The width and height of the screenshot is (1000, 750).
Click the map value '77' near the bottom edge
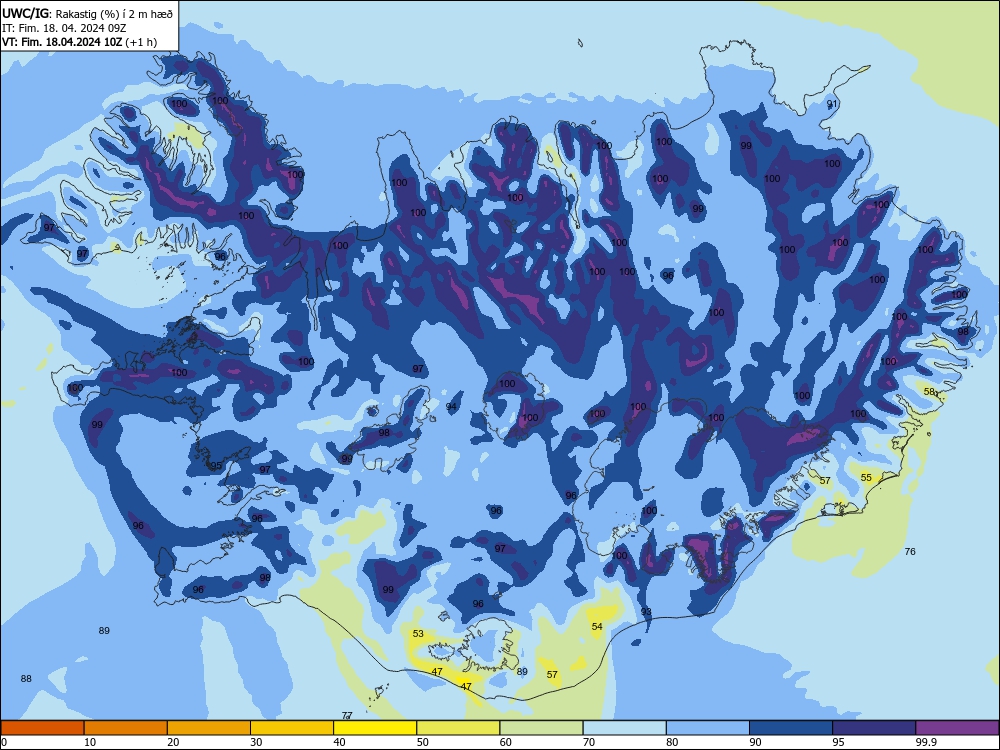(x=347, y=715)
